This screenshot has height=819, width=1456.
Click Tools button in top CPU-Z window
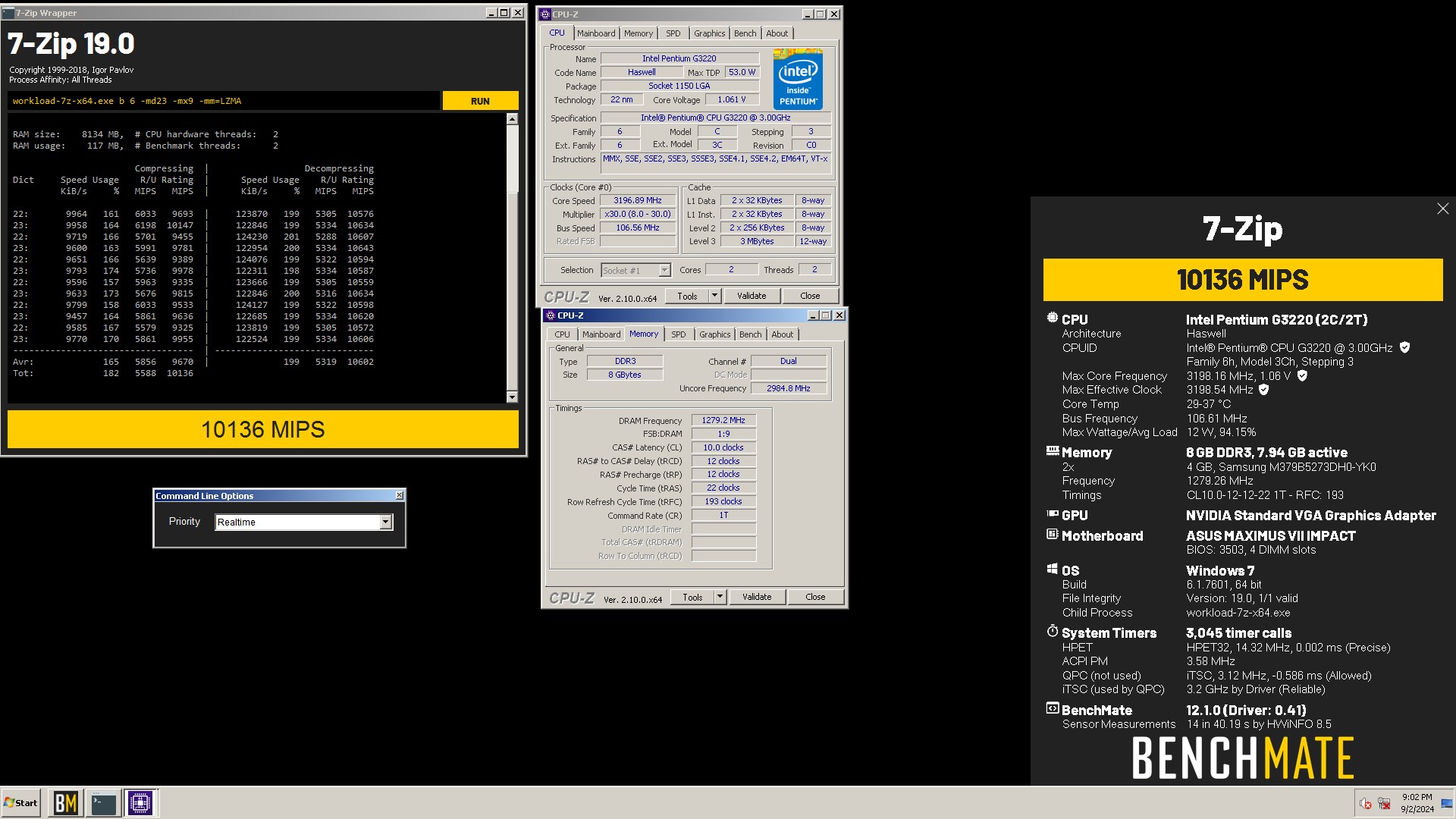click(687, 296)
